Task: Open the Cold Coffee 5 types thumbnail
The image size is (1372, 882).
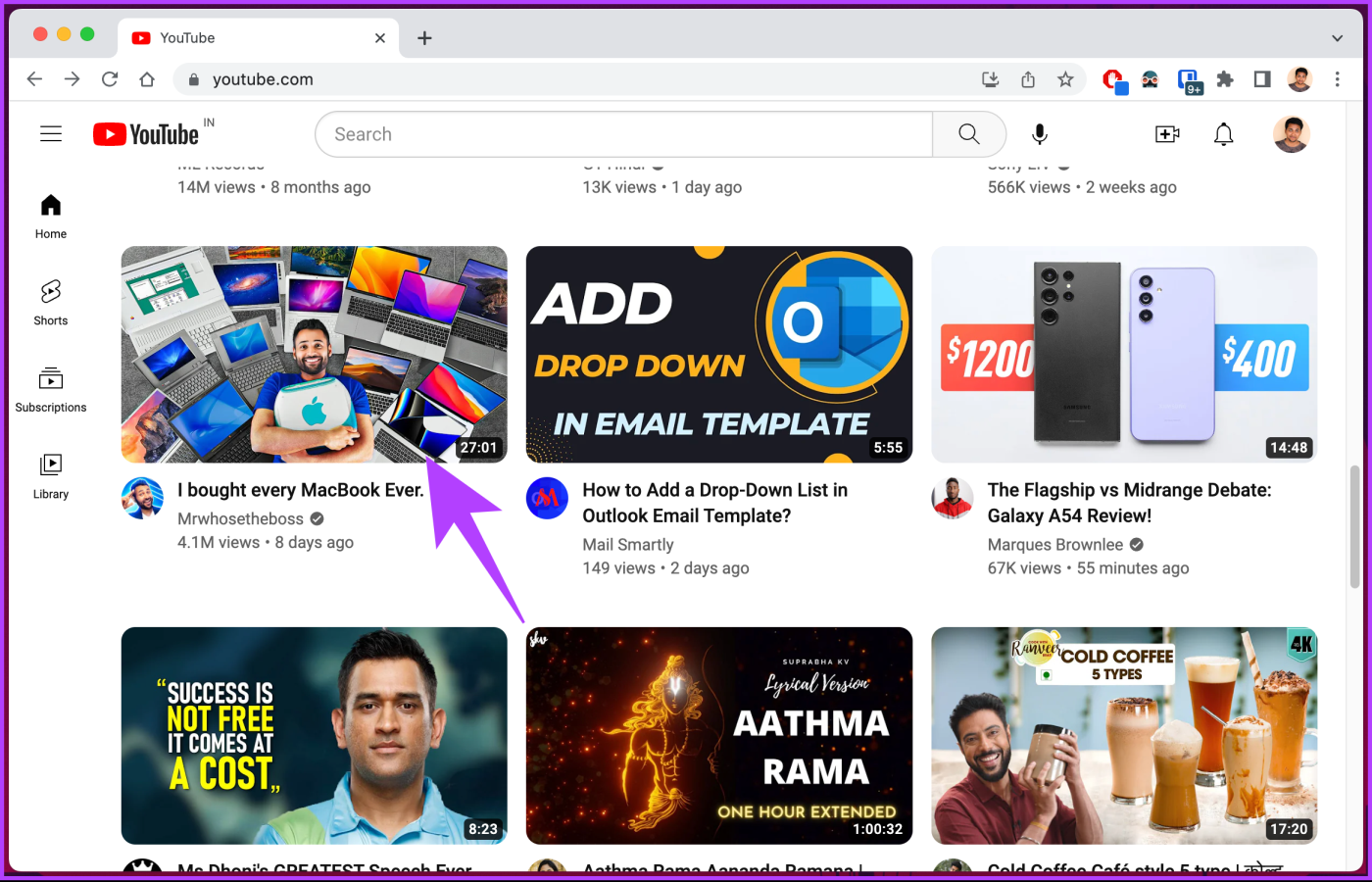Action: click(x=1124, y=735)
